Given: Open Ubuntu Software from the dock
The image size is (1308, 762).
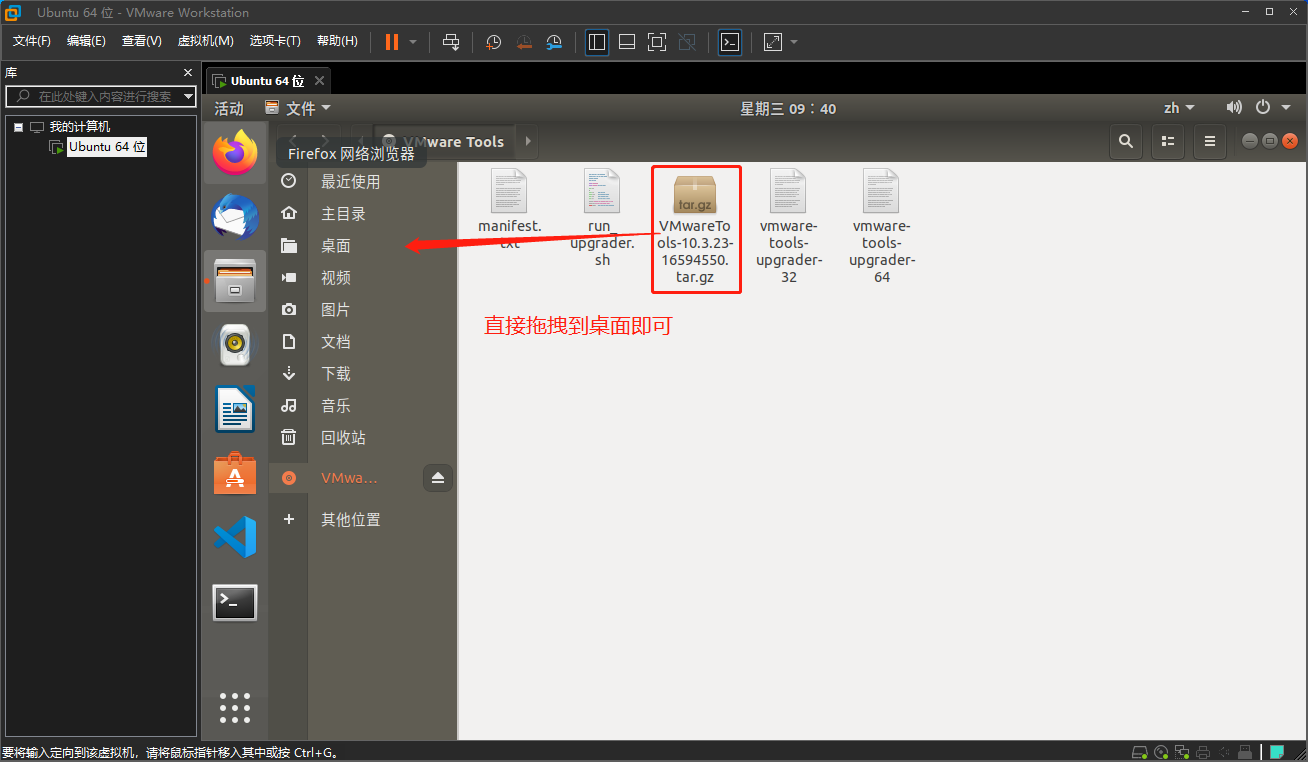Looking at the screenshot, I should tap(235, 473).
